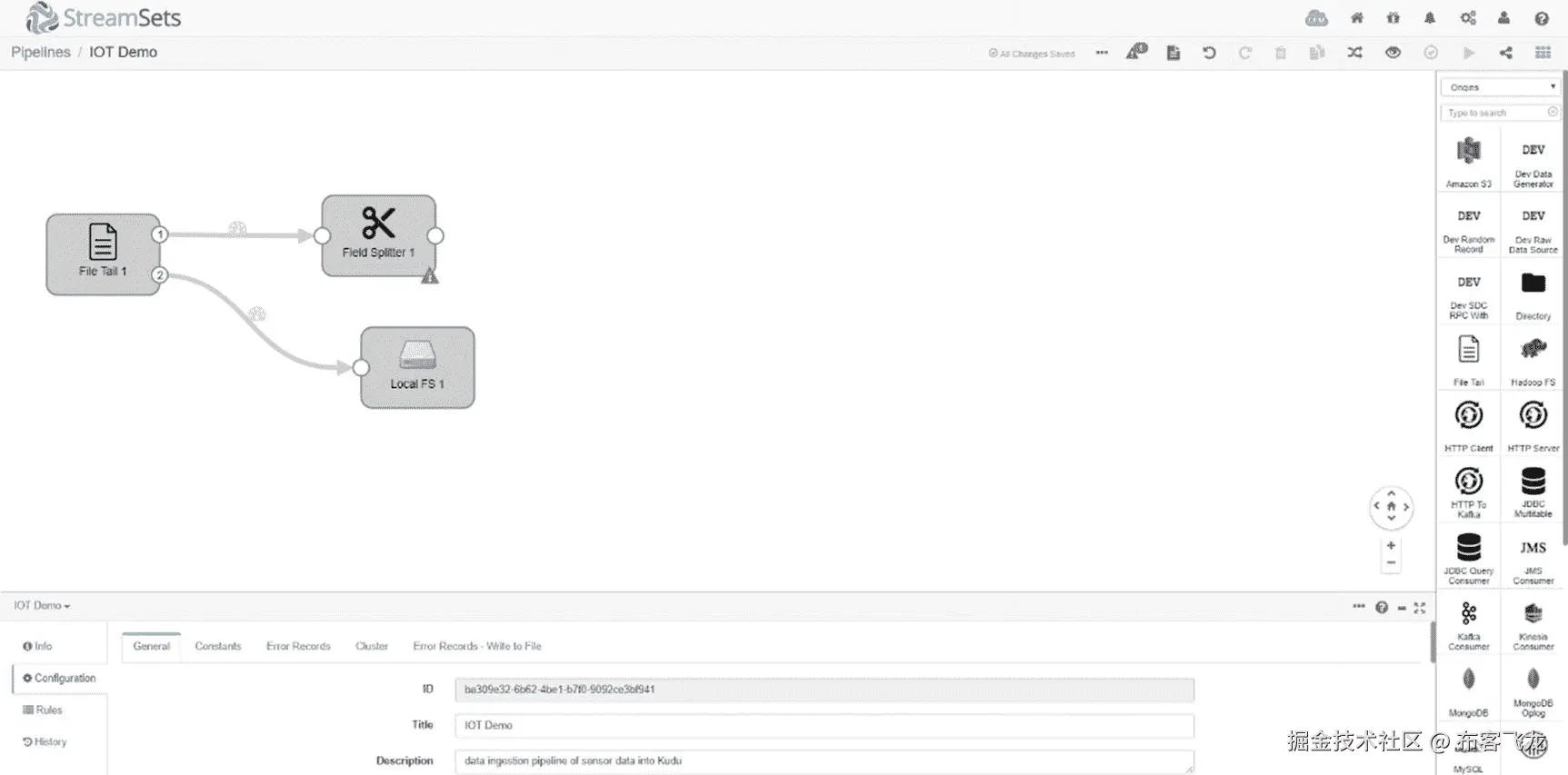Screen dimensions: 1568x775
Task: Select the Local FS 1 stage
Action: click(417, 367)
